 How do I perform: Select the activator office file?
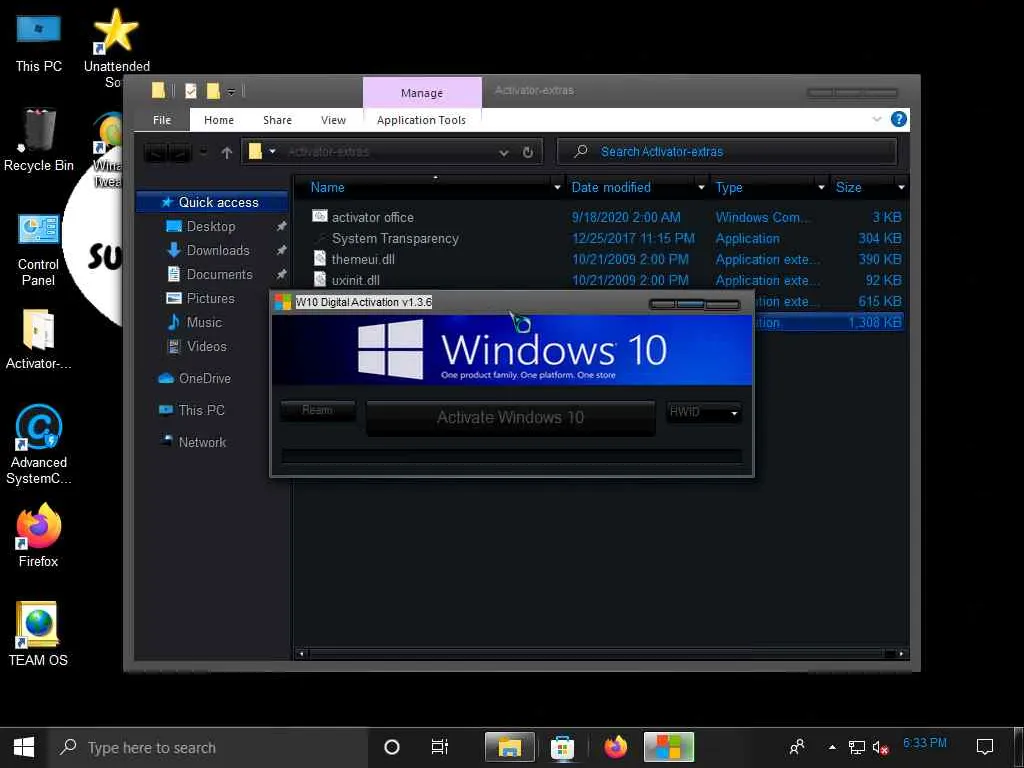point(372,217)
